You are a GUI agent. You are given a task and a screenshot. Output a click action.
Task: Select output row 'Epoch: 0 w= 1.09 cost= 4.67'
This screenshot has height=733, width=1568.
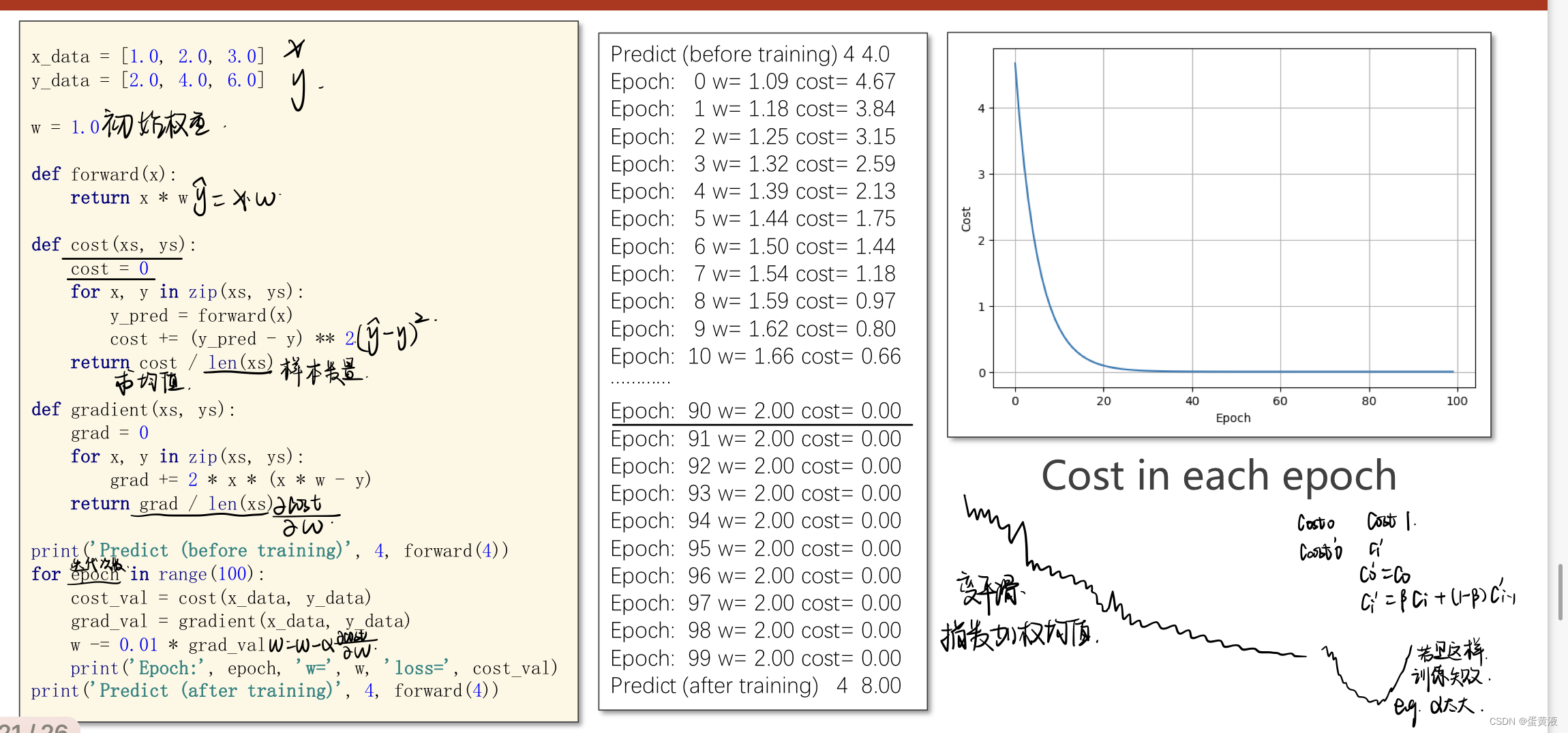[753, 81]
